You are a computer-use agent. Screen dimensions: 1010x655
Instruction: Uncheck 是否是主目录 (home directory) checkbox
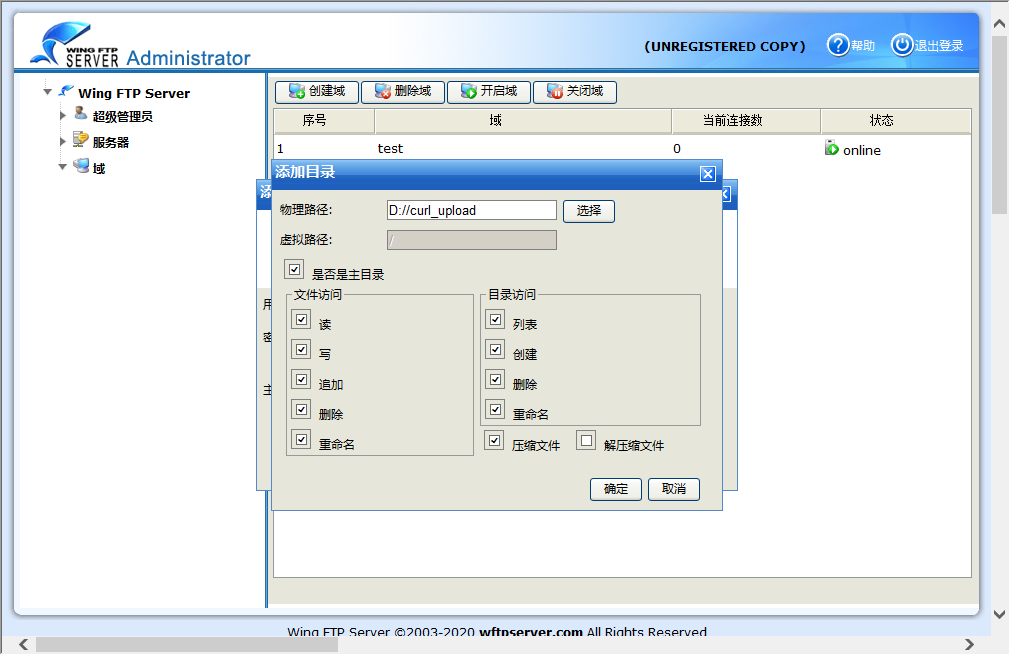click(x=293, y=268)
